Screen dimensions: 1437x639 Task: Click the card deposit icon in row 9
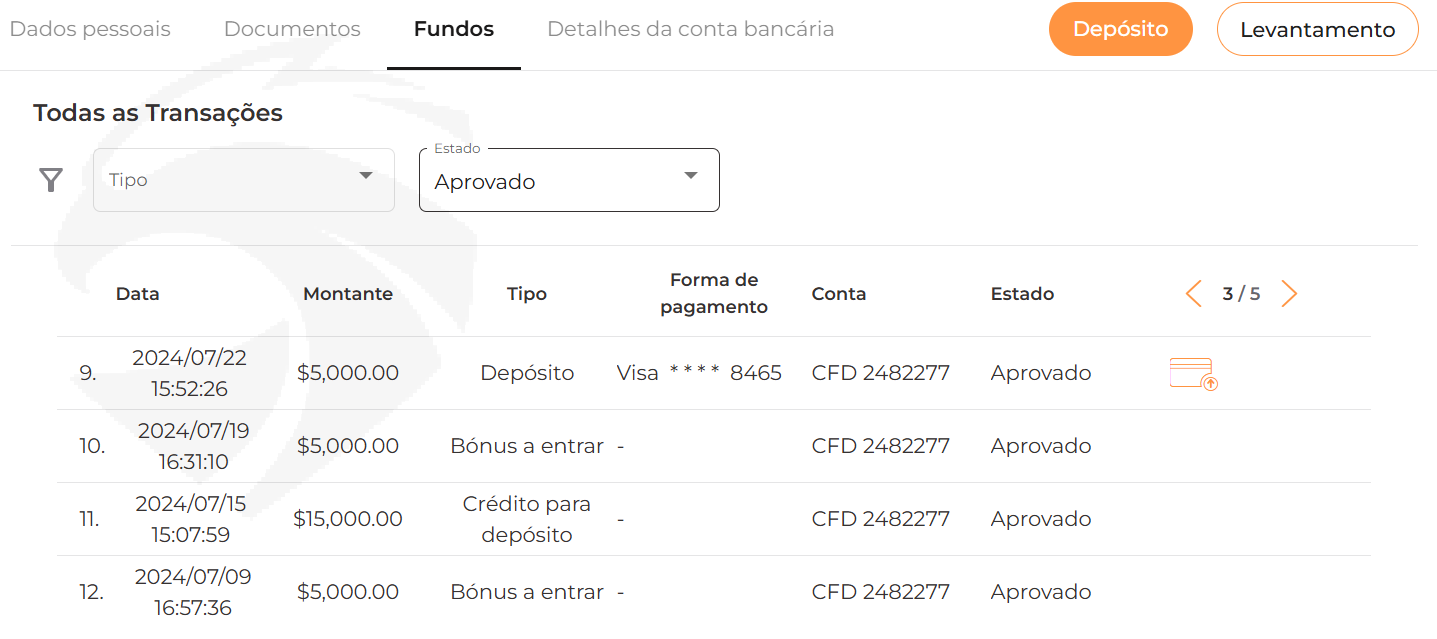coord(1193,374)
